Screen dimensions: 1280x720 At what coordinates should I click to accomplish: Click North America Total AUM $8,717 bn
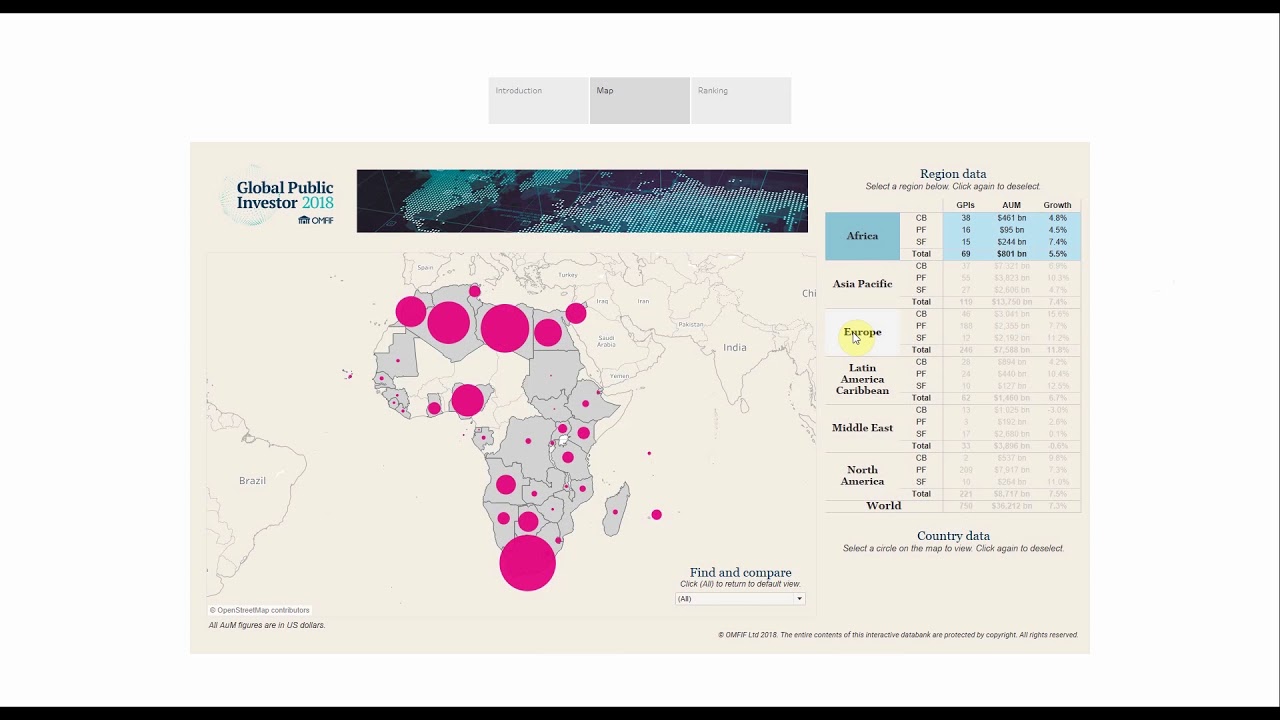click(1011, 494)
